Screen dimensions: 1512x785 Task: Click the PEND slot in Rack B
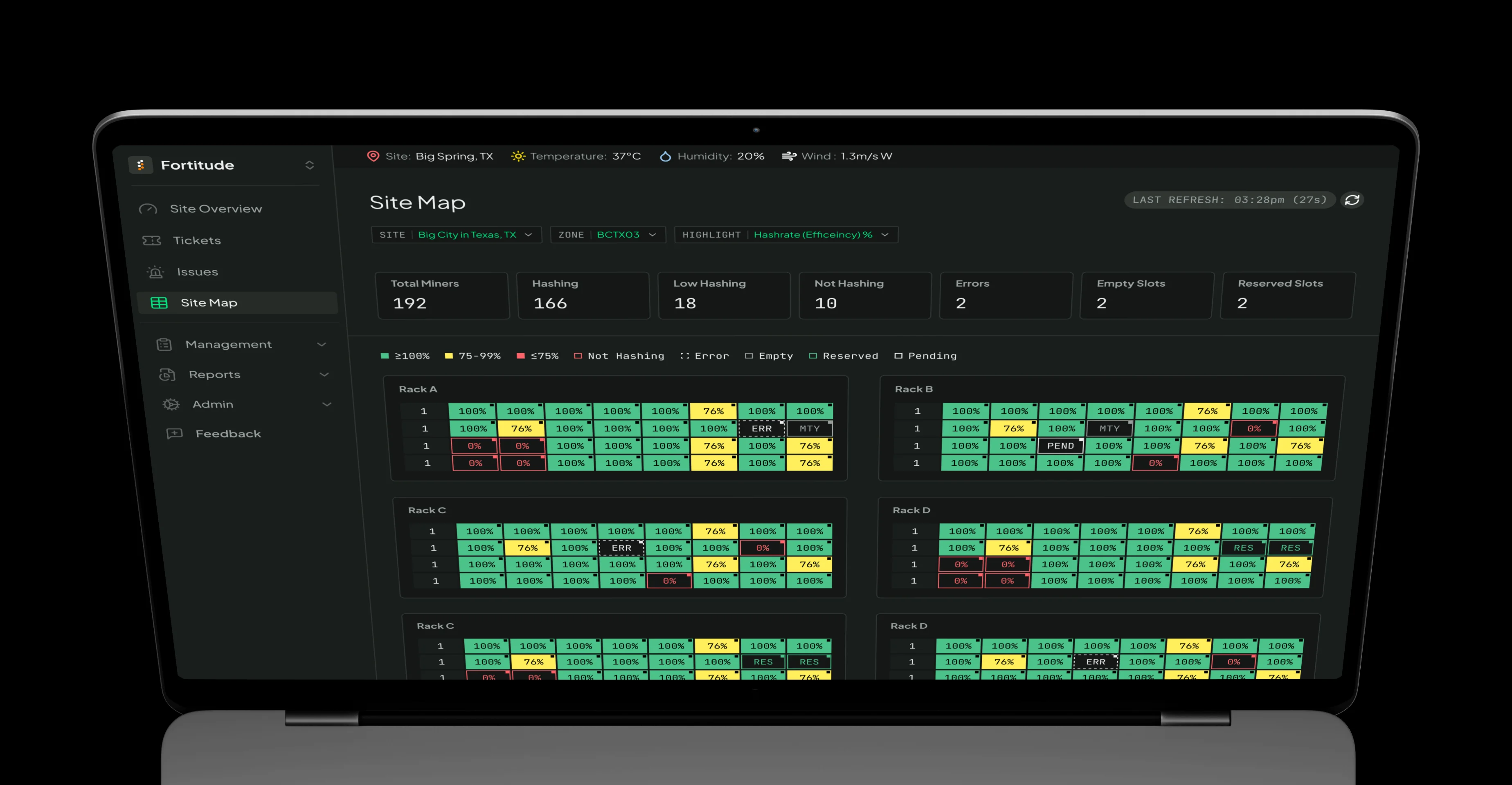1060,446
